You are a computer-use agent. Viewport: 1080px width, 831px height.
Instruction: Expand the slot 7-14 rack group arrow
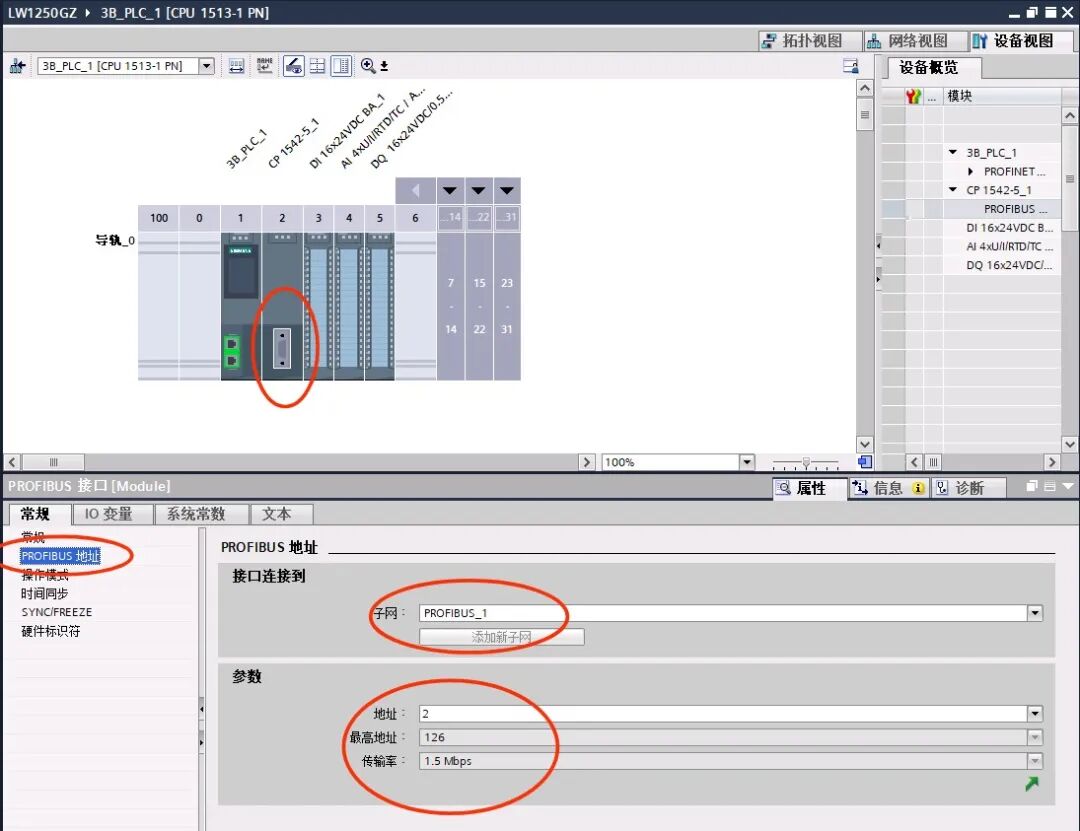pyautogui.click(x=450, y=191)
